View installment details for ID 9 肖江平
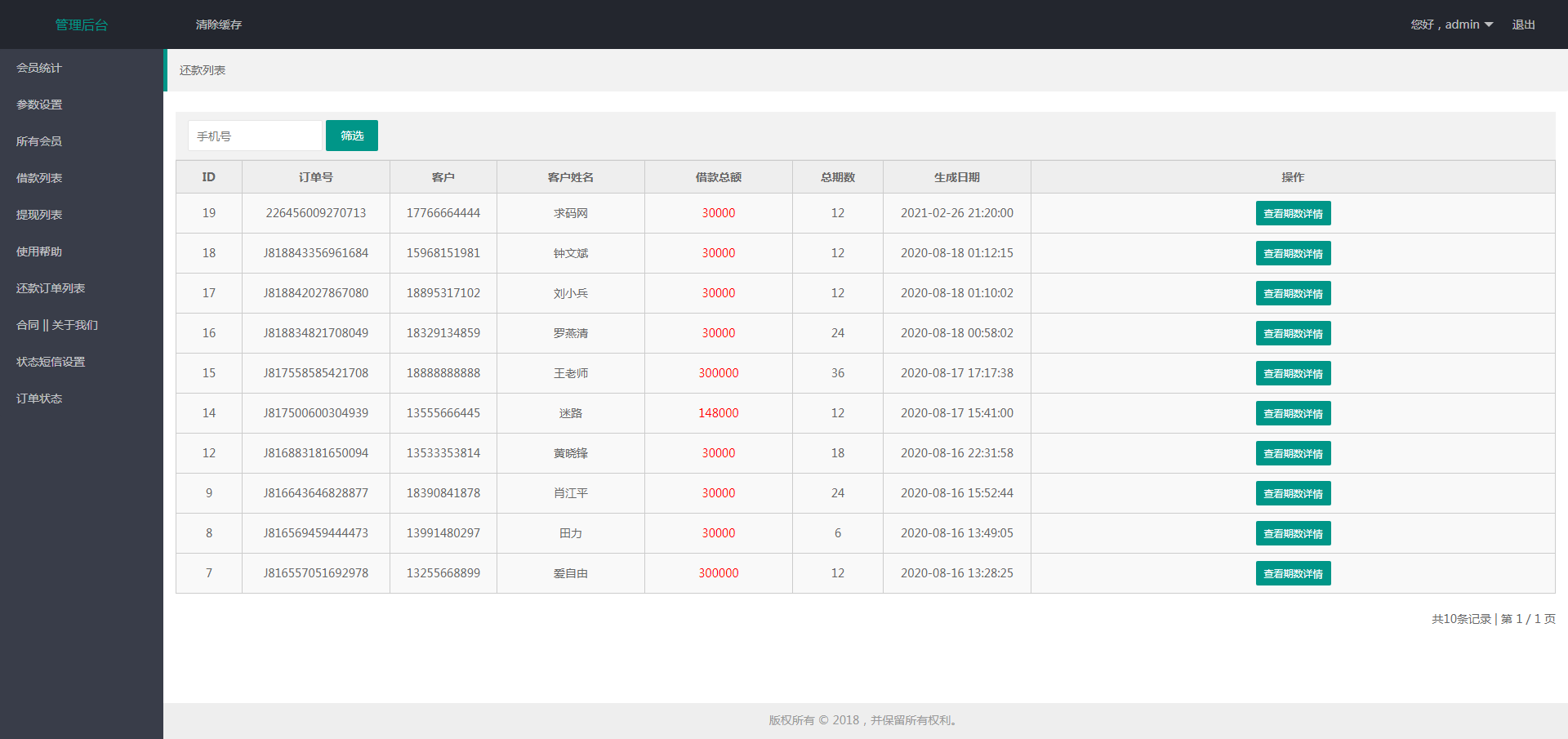The width and height of the screenshot is (1568, 739). point(1293,493)
